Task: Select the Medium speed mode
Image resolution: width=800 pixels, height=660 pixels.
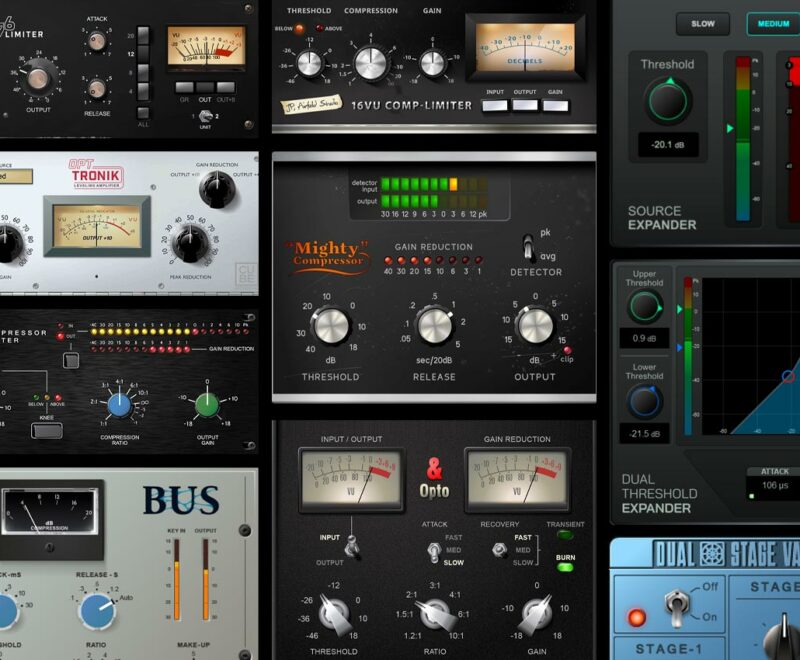Action: click(773, 24)
